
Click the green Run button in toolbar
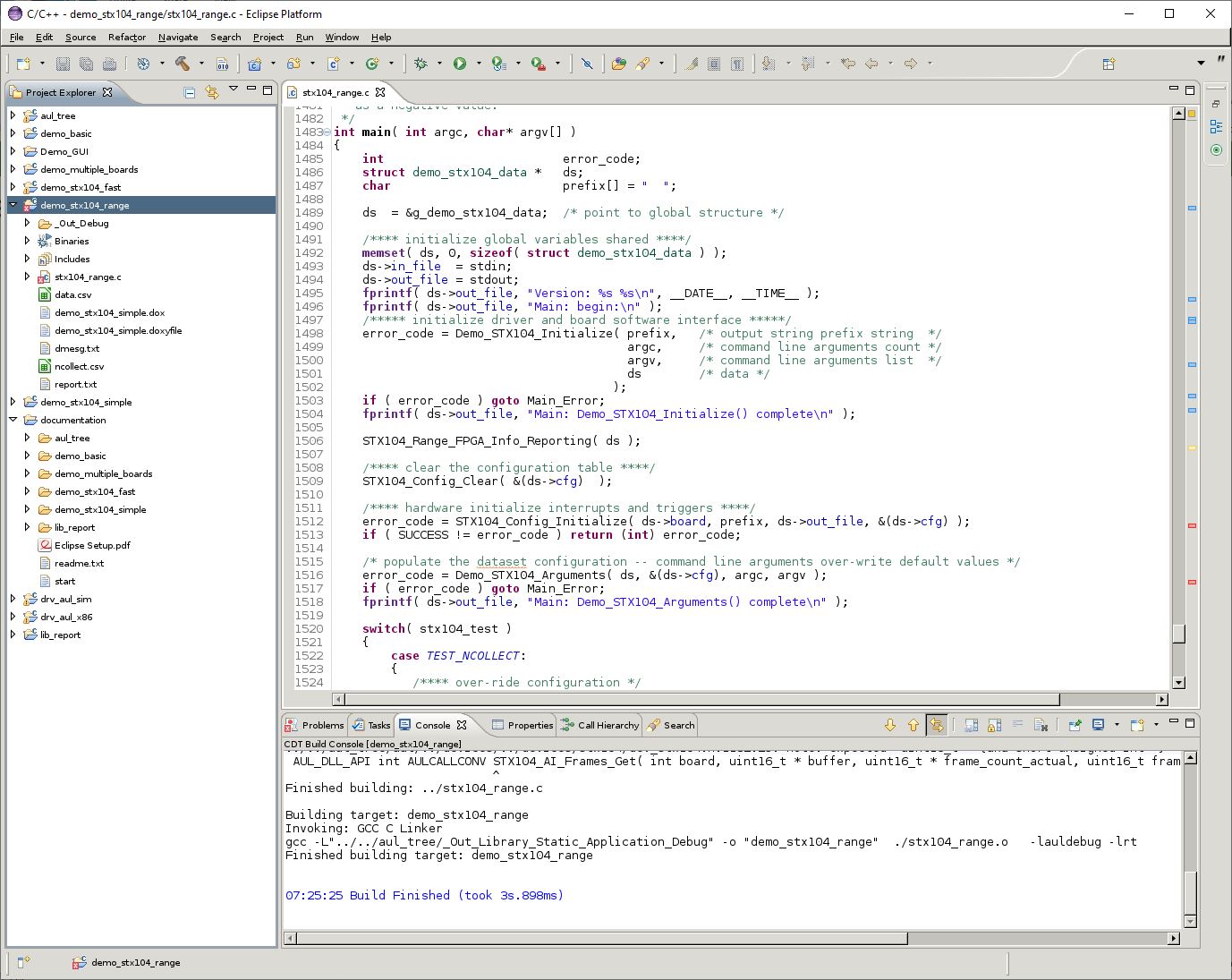coord(460,64)
